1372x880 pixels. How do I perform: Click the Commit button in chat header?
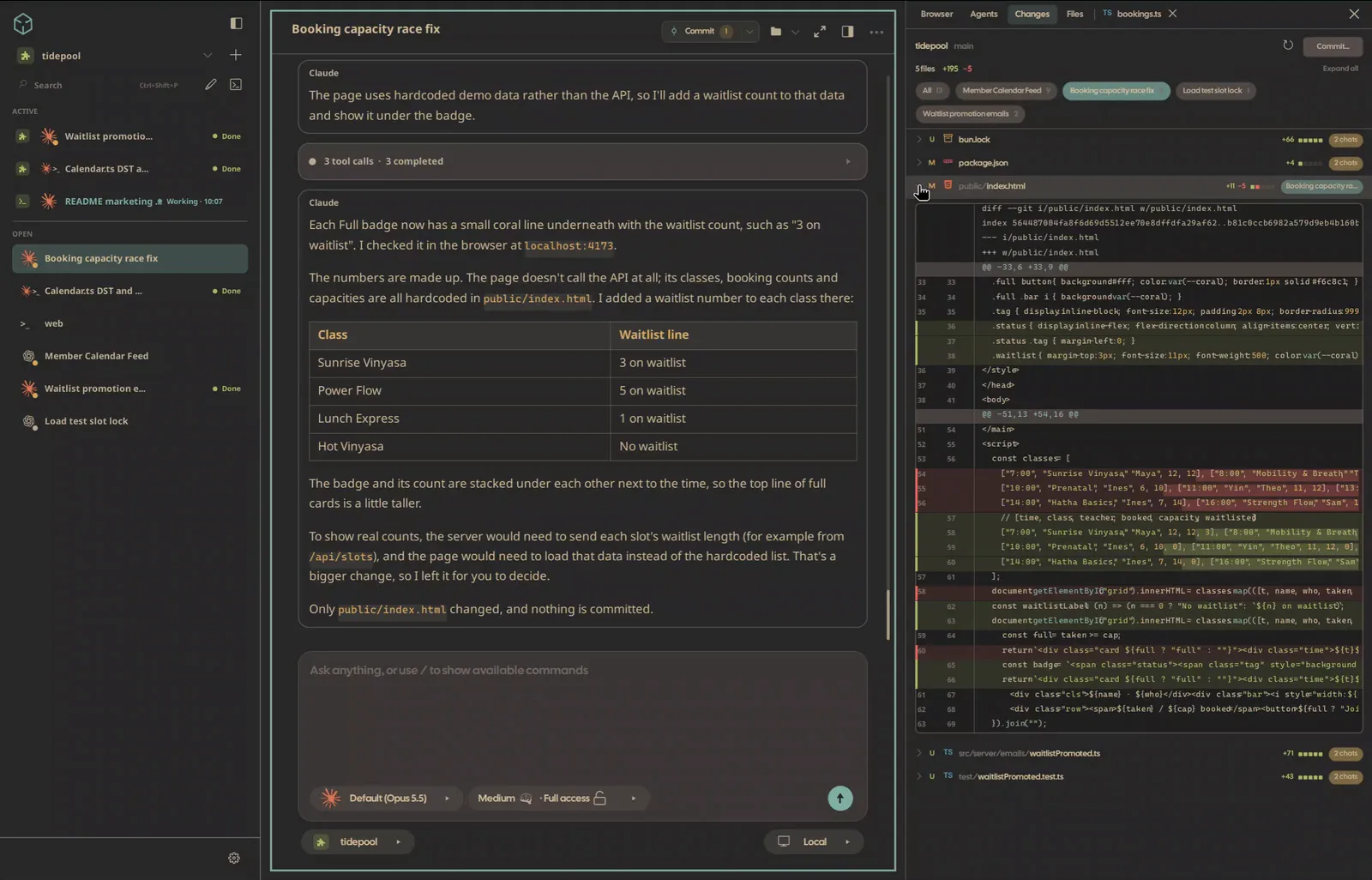tap(701, 32)
